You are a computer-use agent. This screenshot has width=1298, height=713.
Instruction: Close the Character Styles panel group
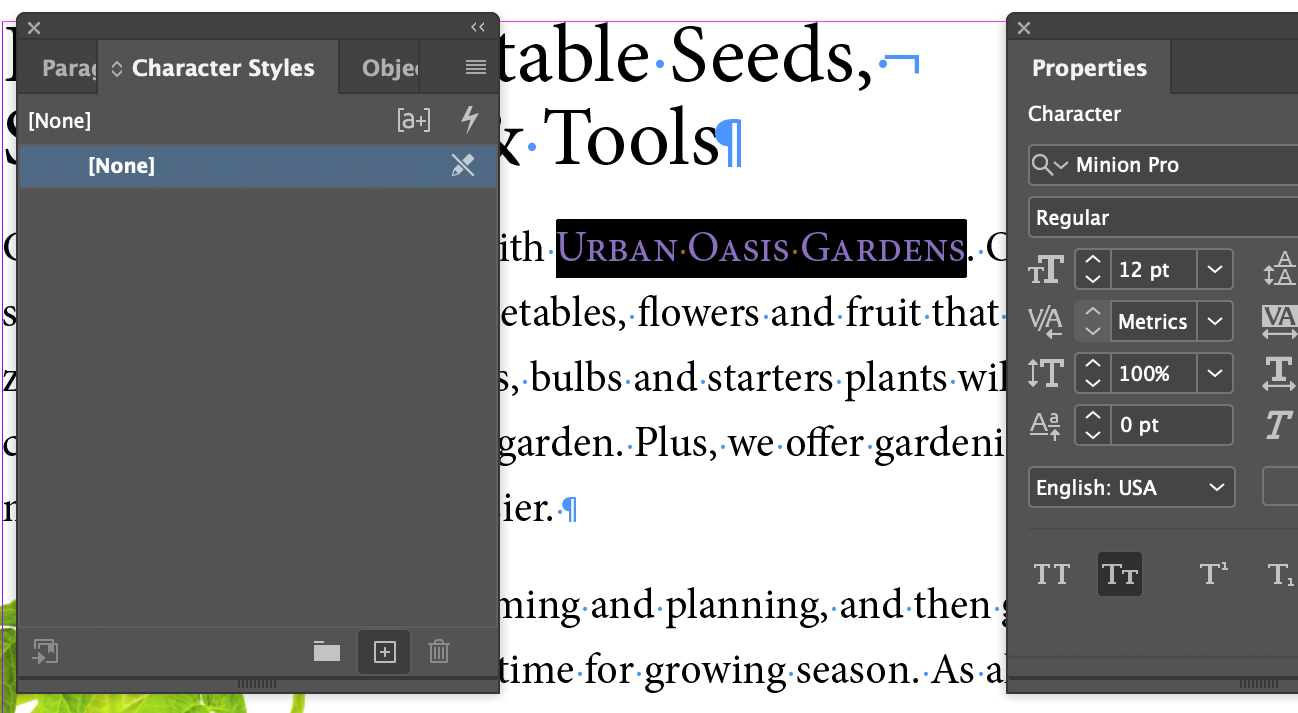(34, 28)
